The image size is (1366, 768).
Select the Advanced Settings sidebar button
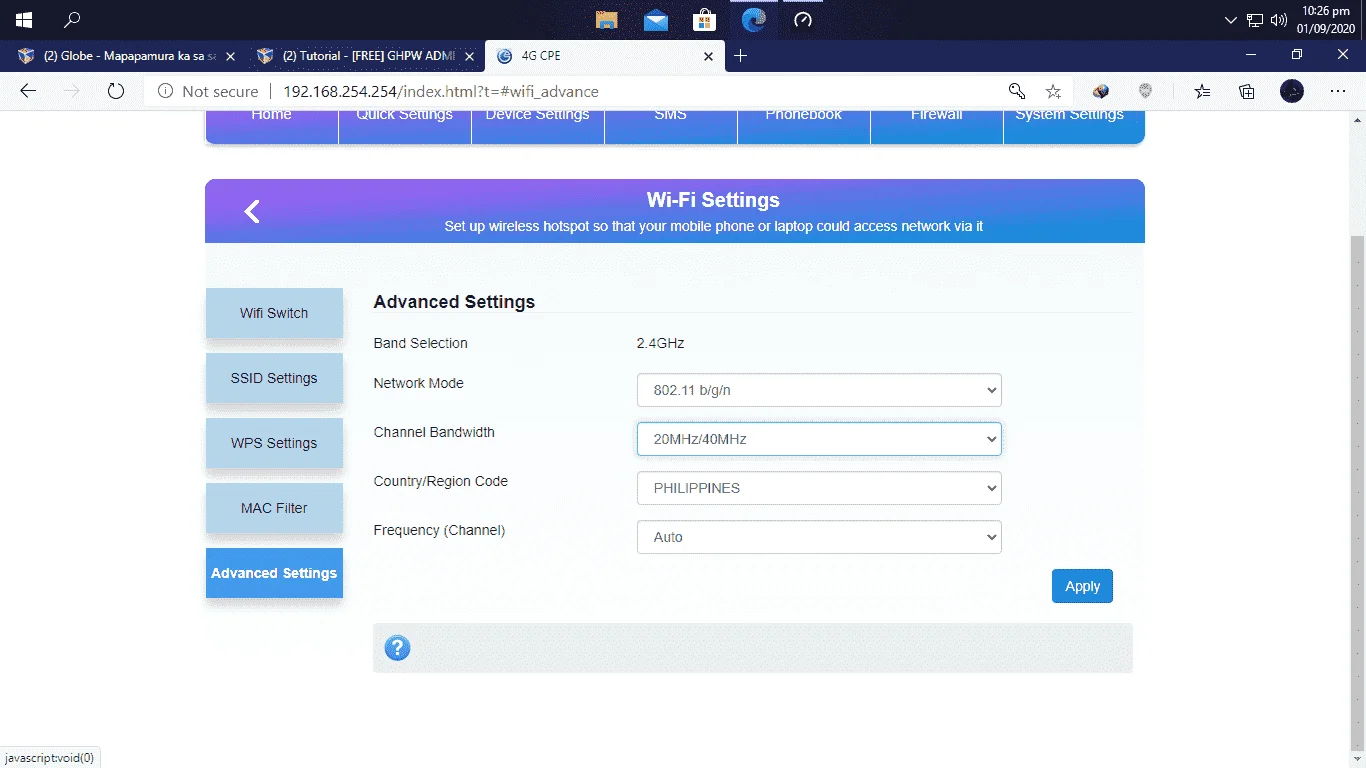(x=274, y=573)
